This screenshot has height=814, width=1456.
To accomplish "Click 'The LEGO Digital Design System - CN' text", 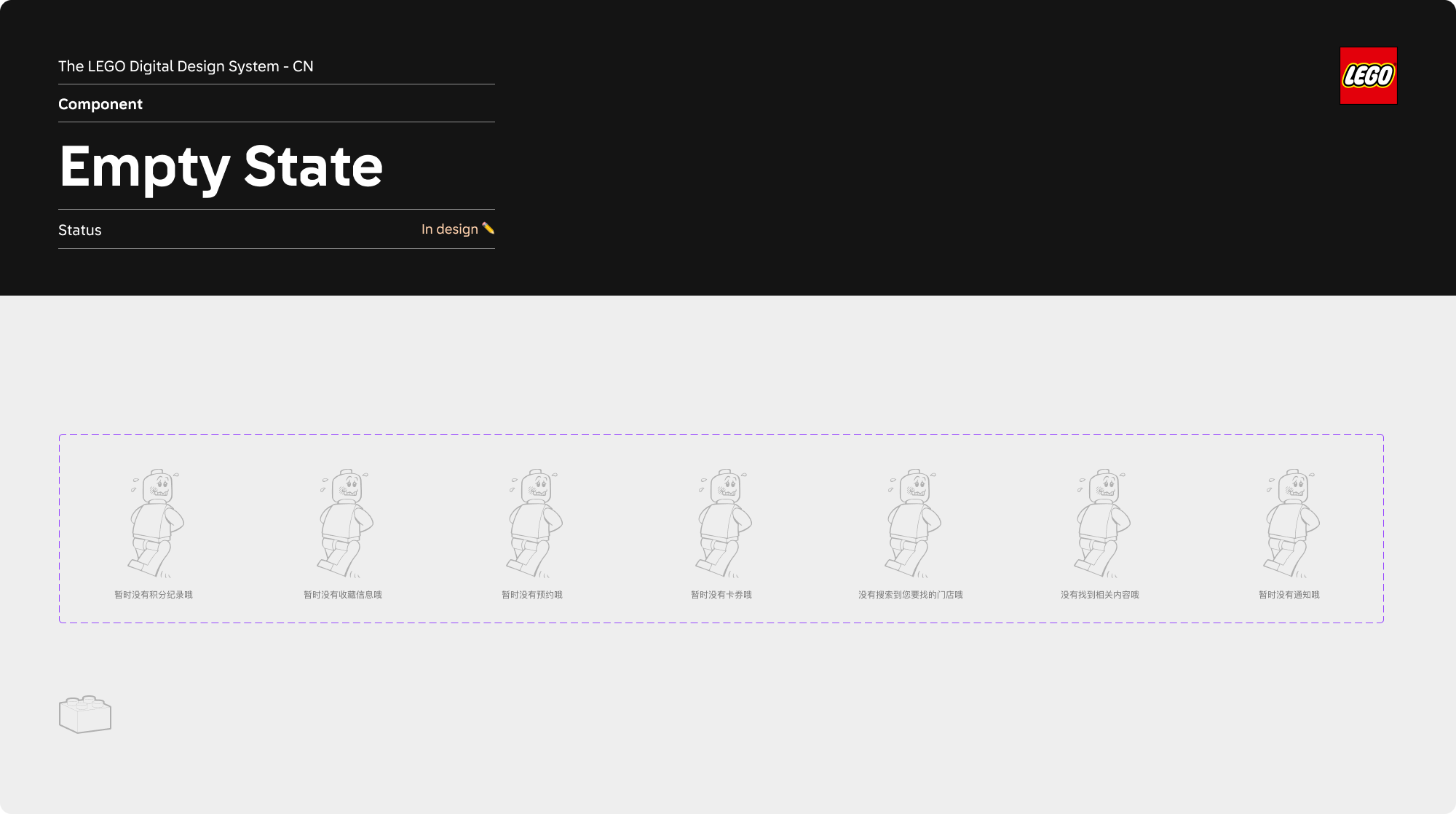I will tap(186, 66).
